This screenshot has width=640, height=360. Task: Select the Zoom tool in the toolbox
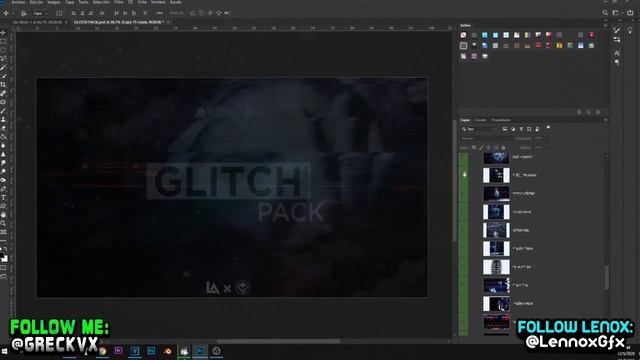click(3, 223)
